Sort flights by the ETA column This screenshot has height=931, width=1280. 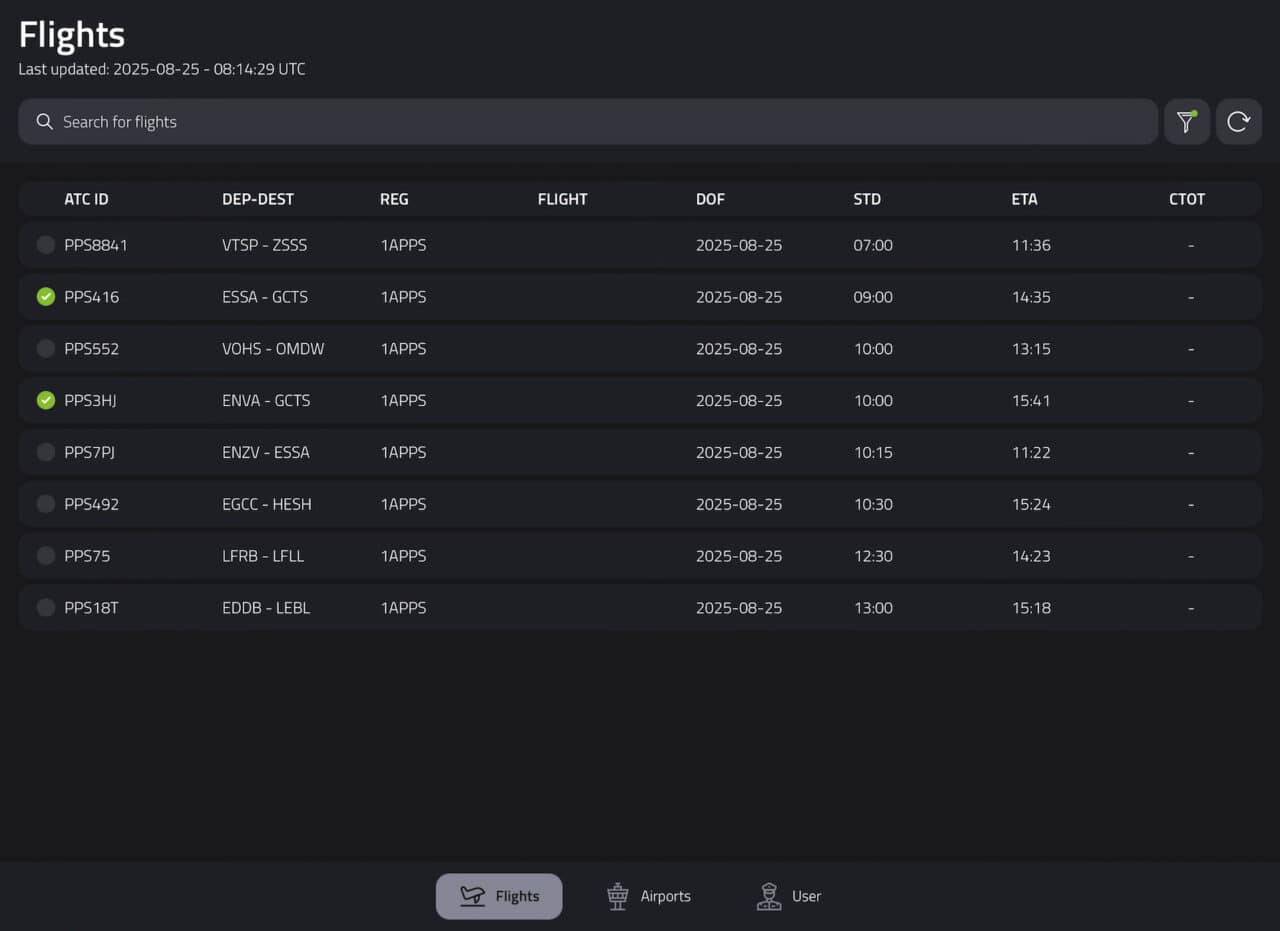[x=1024, y=199]
